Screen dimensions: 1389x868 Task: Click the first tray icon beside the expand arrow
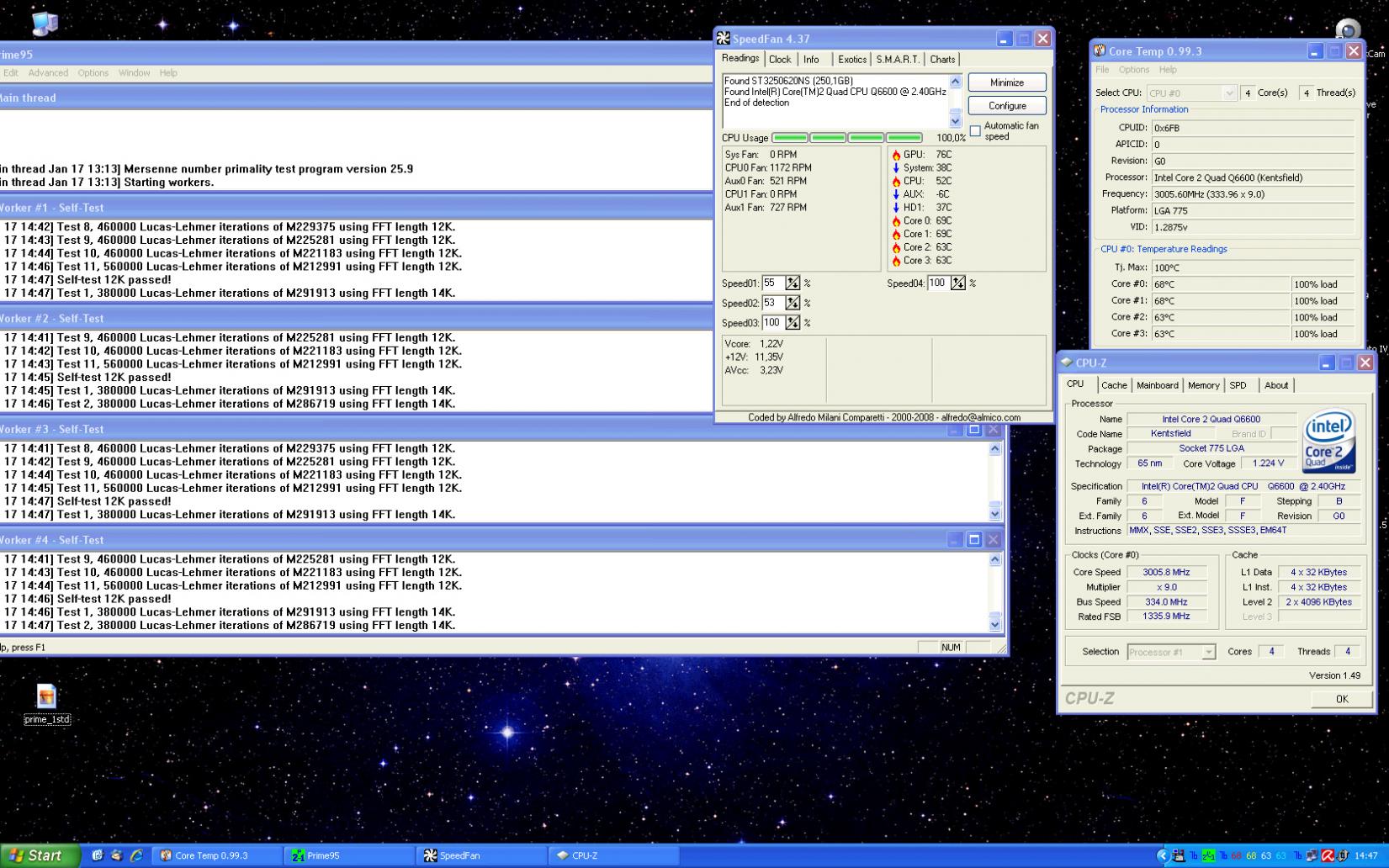[x=1178, y=855]
